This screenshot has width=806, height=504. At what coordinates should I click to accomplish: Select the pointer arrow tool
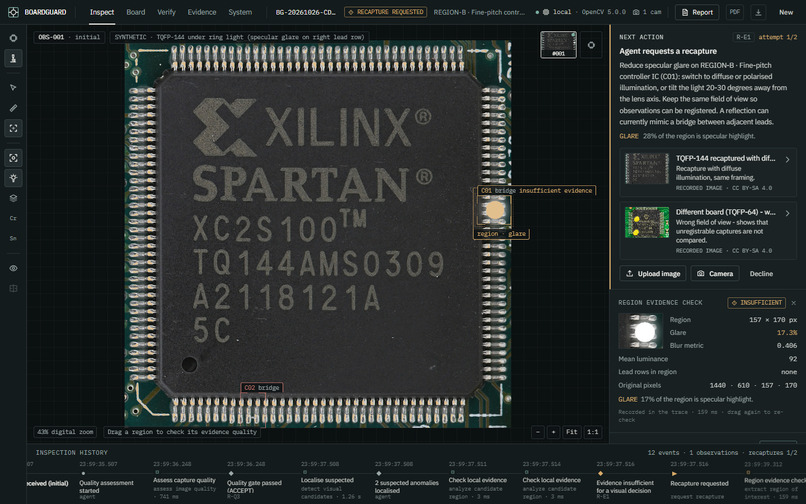click(13, 87)
